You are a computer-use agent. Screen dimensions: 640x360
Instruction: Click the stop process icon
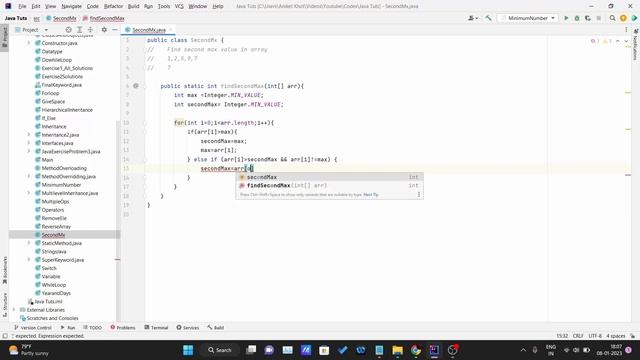click(x=599, y=18)
